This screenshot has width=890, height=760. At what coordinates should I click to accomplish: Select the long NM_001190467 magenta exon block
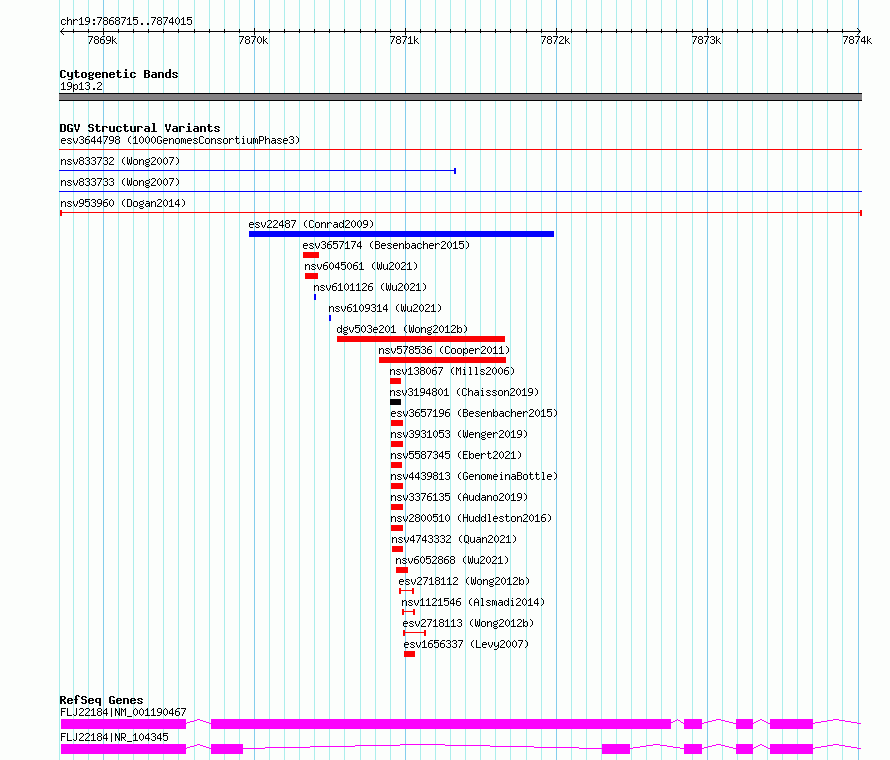pos(441,724)
